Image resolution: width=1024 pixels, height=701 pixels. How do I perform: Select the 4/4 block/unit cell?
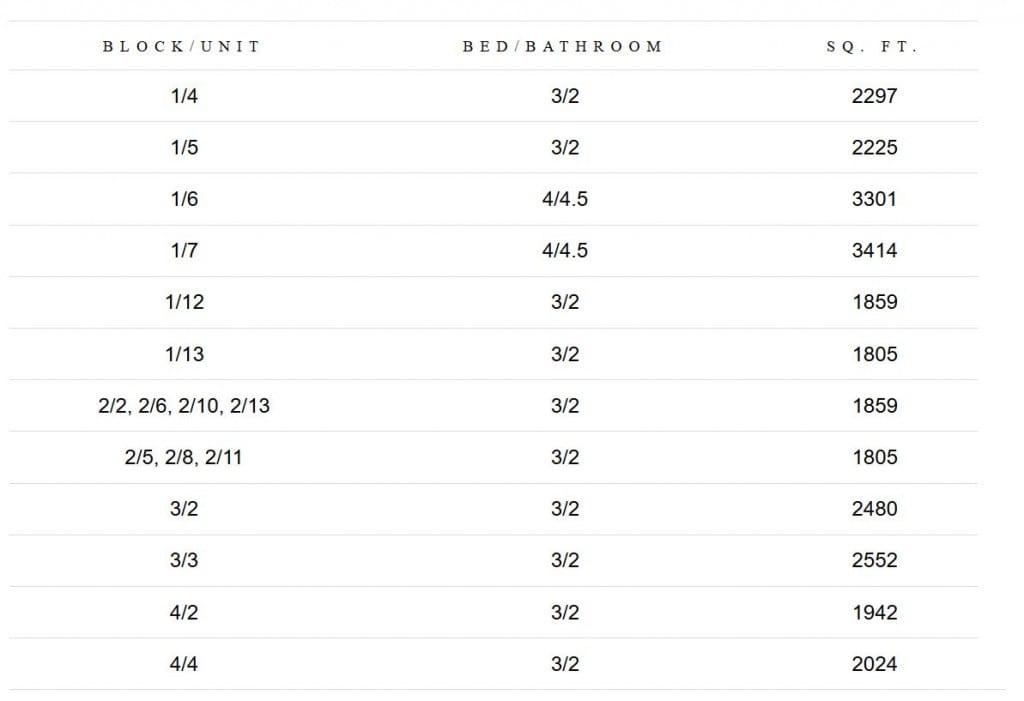184,664
